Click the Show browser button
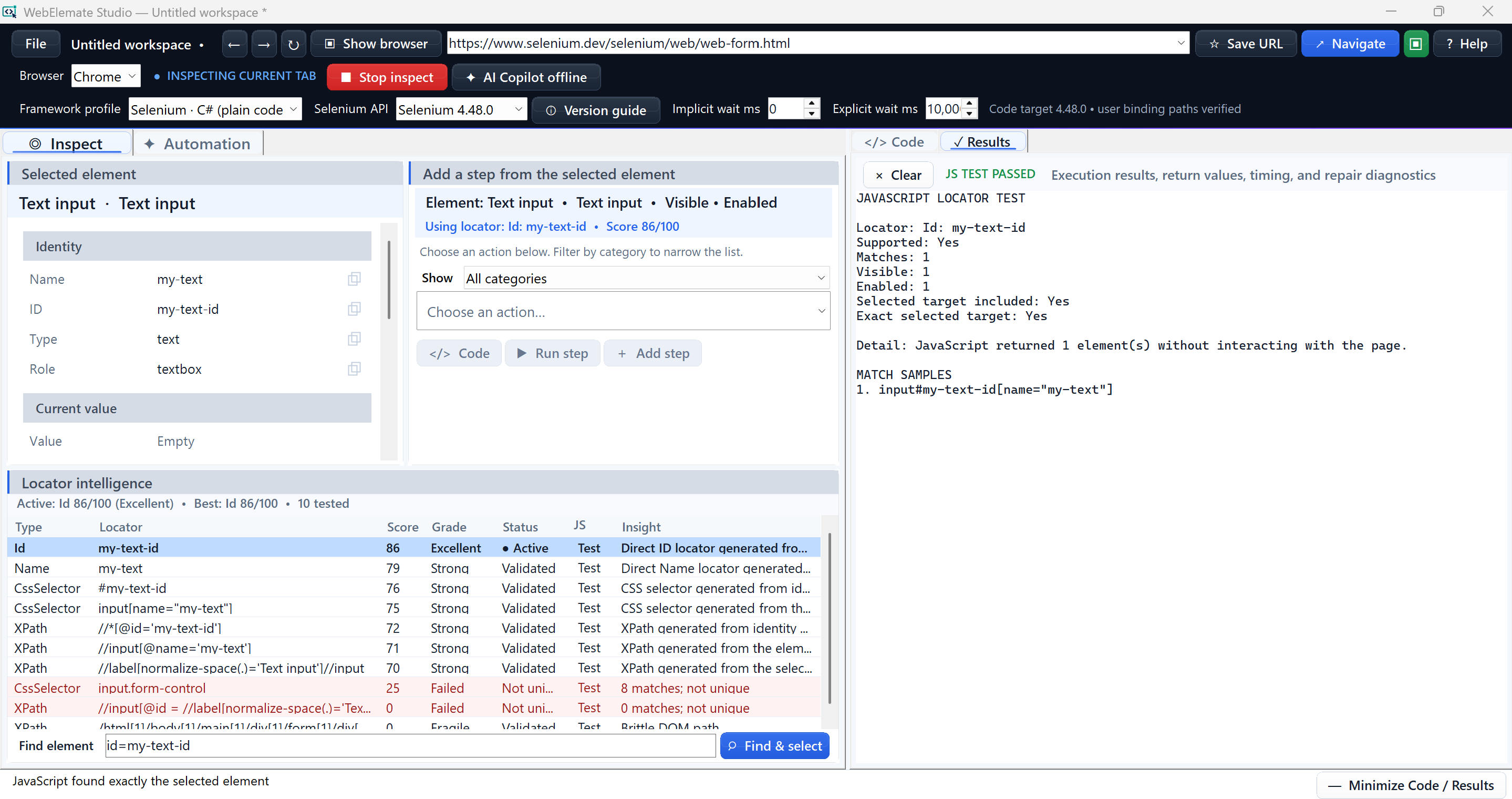The width and height of the screenshot is (1512, 799). [376, 44]
